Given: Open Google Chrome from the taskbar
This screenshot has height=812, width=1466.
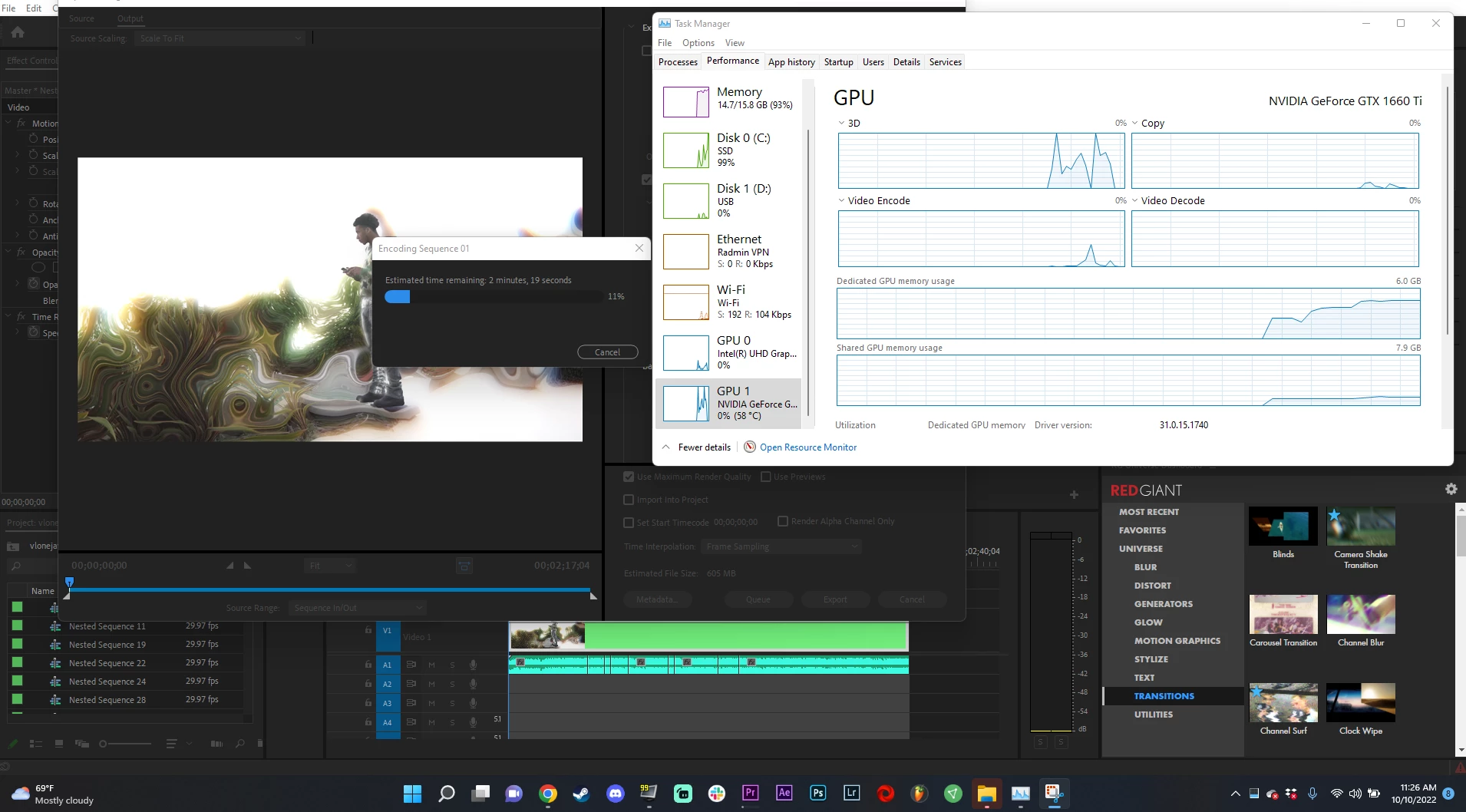Looking at the screenshot, I should pyautogui.click(x=548, y=793).
